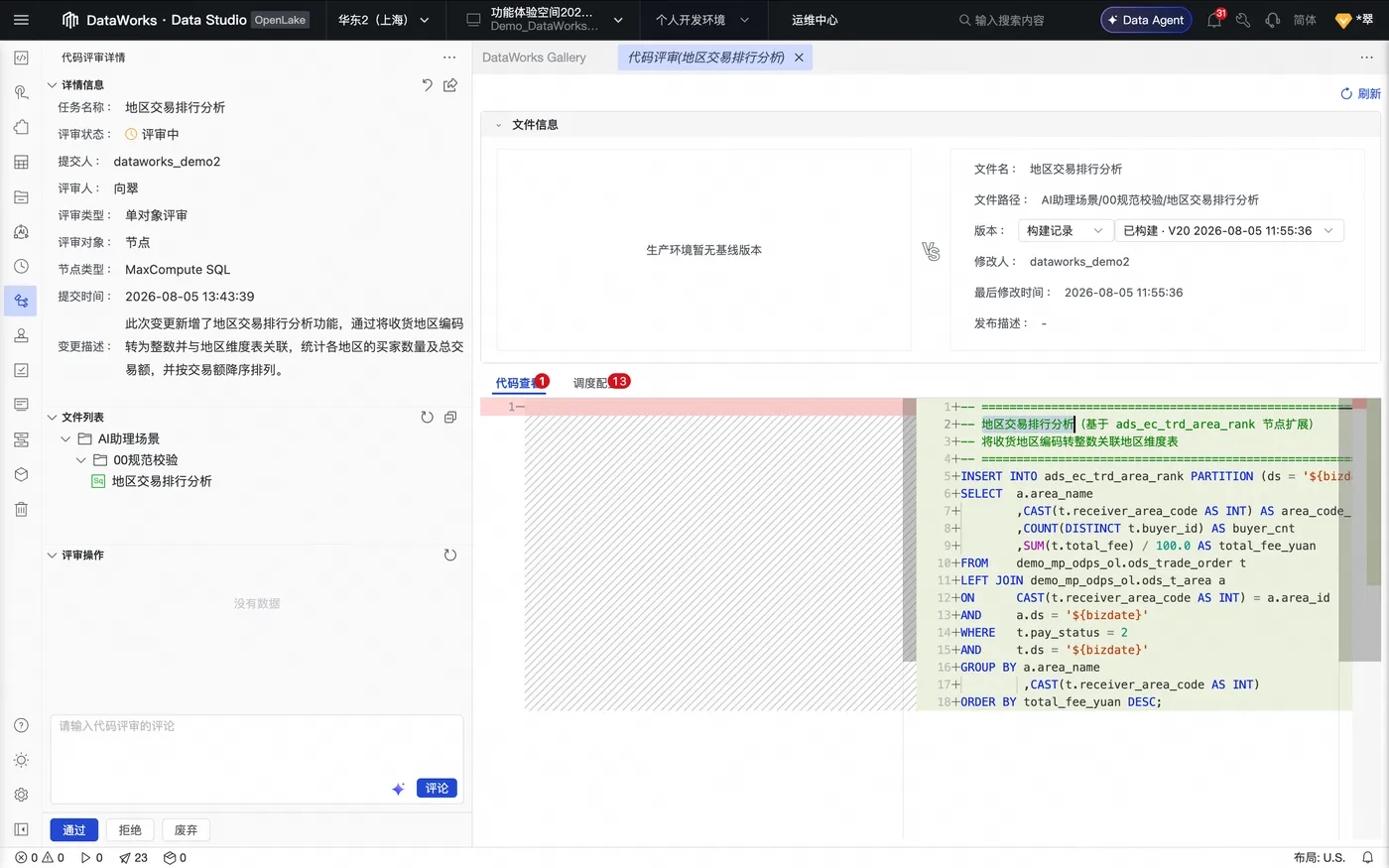Viewport: 1389px width, 868px height.
Task: Open the Data Agent button
Action: tap(1146, 20)
